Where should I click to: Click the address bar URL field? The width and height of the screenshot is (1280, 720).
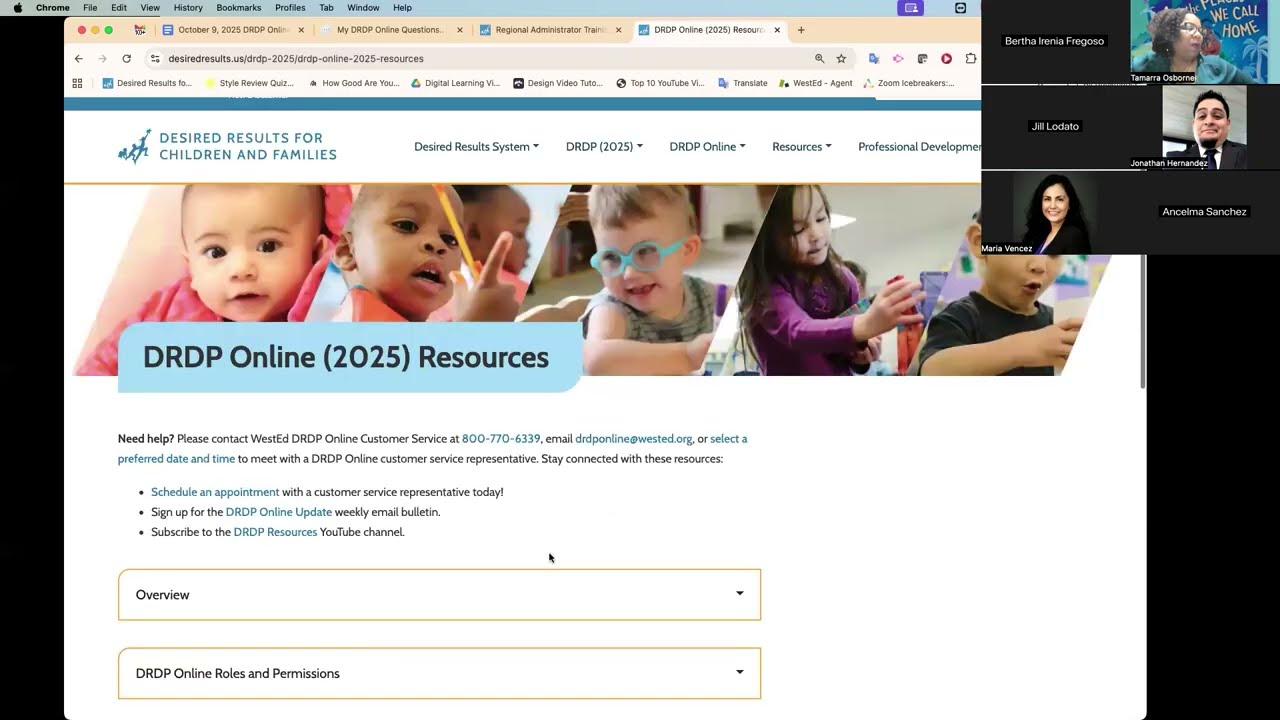coord(488,59)
